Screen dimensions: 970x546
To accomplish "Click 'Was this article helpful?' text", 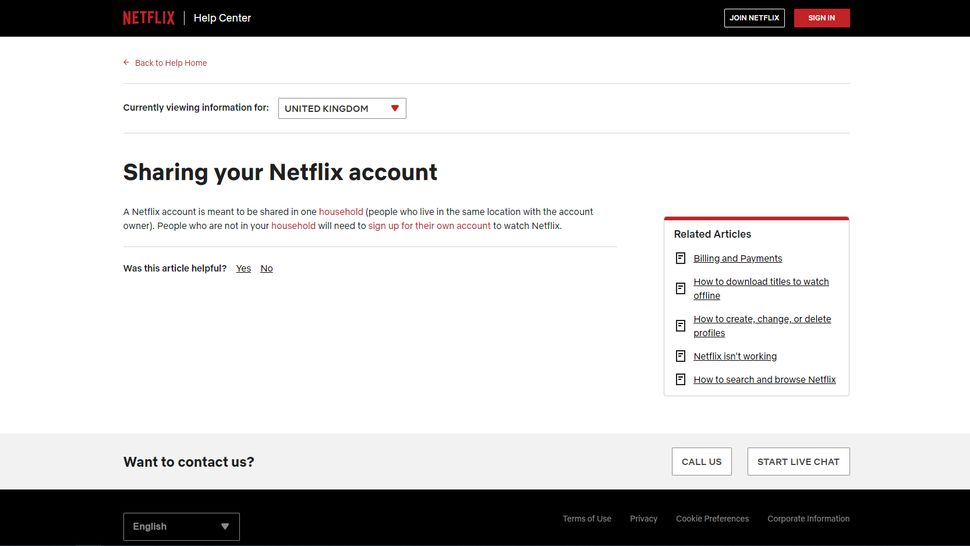I will click(175, 268).
